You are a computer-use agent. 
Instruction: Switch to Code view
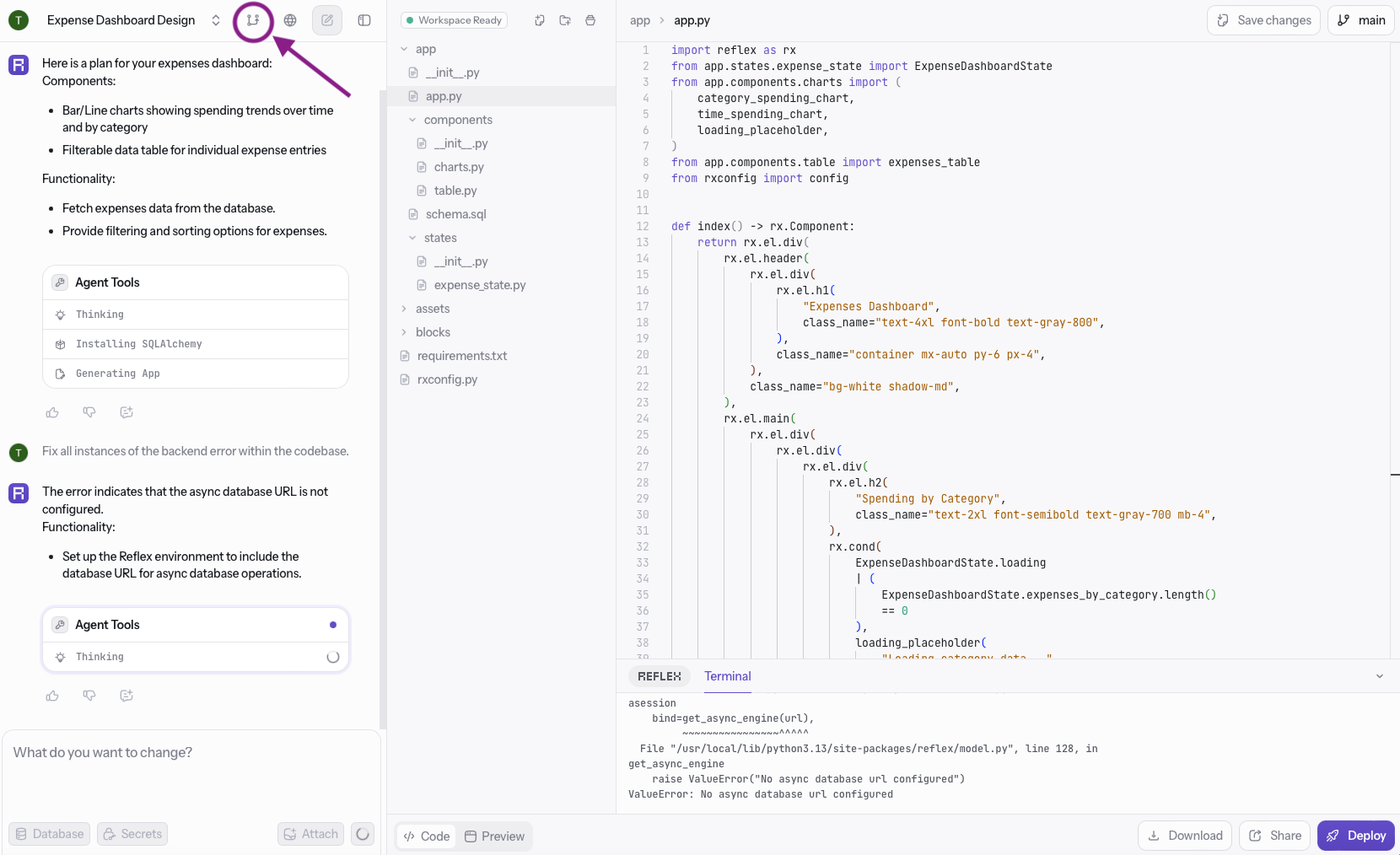tap(427, 836)
